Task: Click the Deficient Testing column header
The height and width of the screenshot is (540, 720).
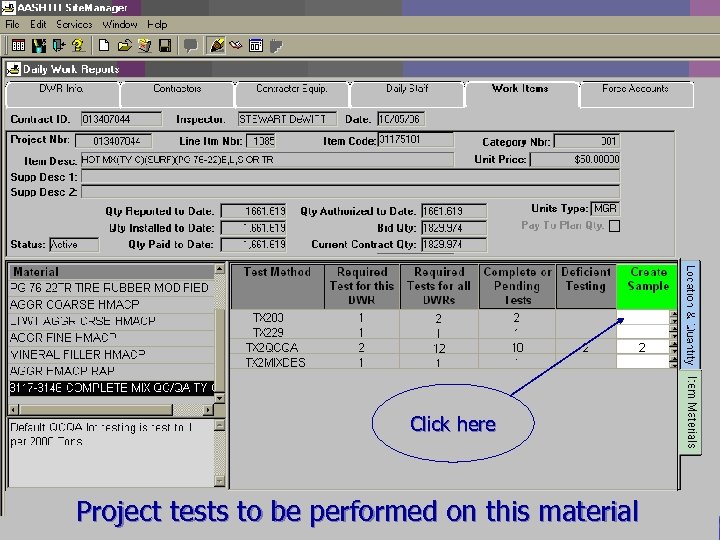Action: click(586, 286)
